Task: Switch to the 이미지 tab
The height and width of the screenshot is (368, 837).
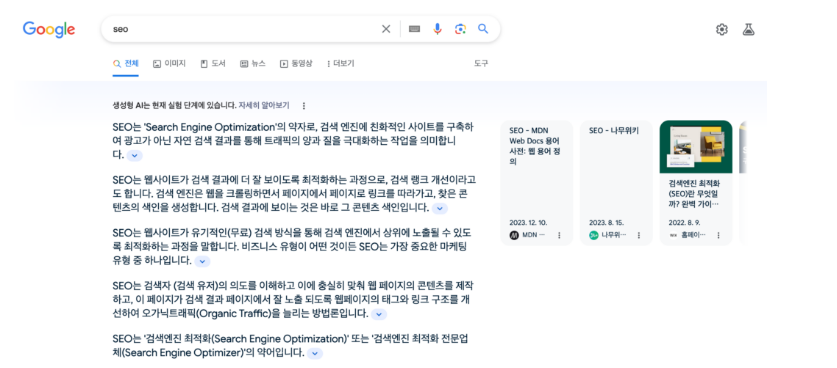Action: pos(169,64)
